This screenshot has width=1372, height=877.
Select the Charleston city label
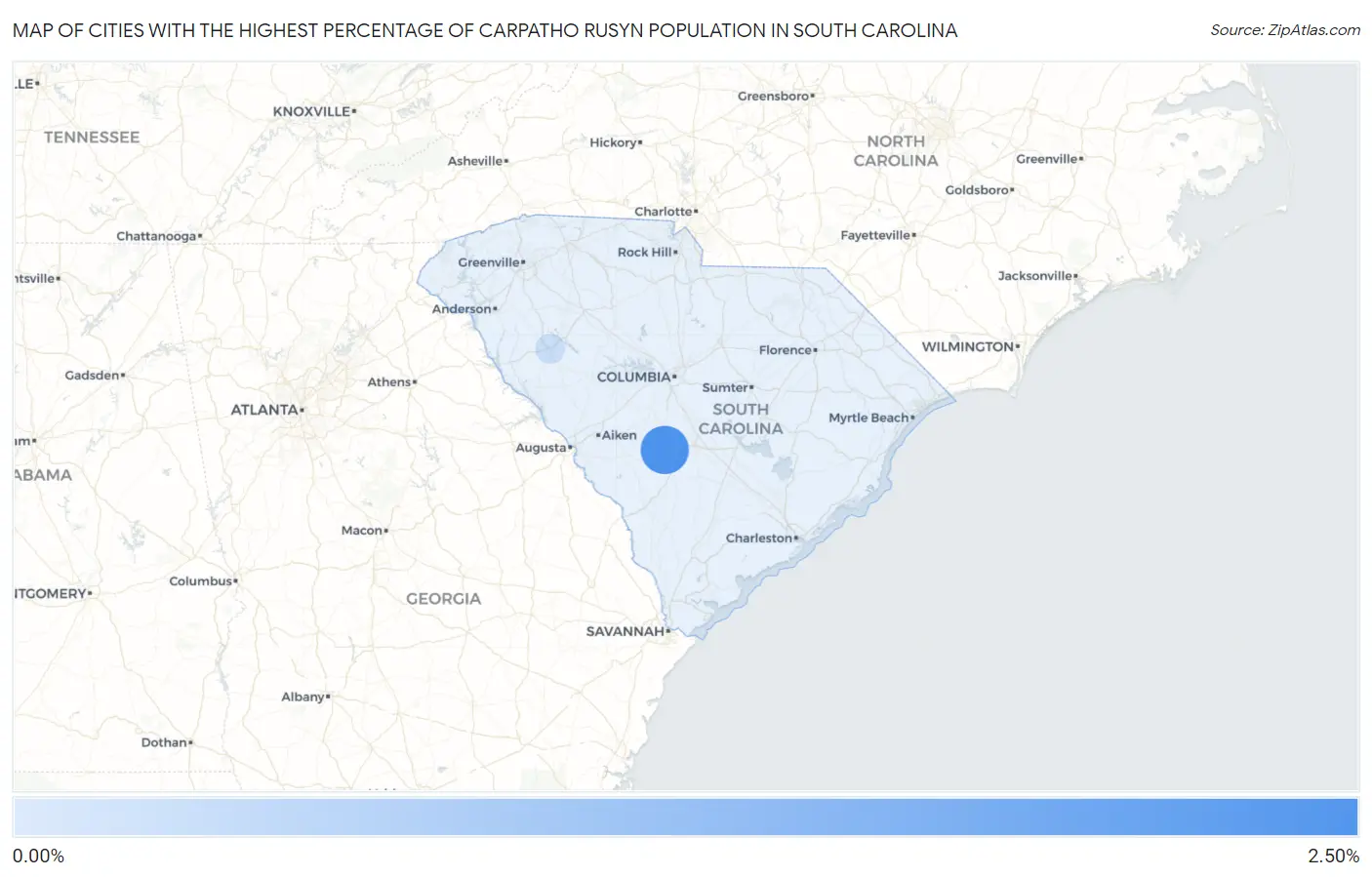[x=759, y=538]
